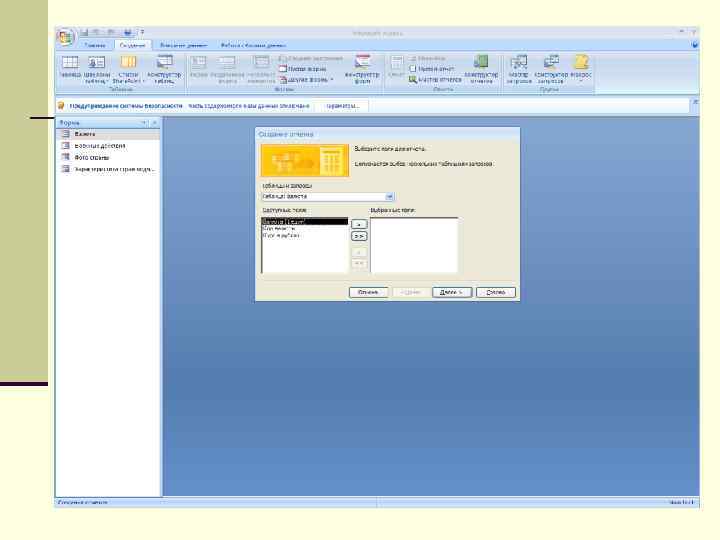Image resolution: width=720 pixels, height=540 pixels.
Task: Select the second form below Валюта
Action: point(108,146)
